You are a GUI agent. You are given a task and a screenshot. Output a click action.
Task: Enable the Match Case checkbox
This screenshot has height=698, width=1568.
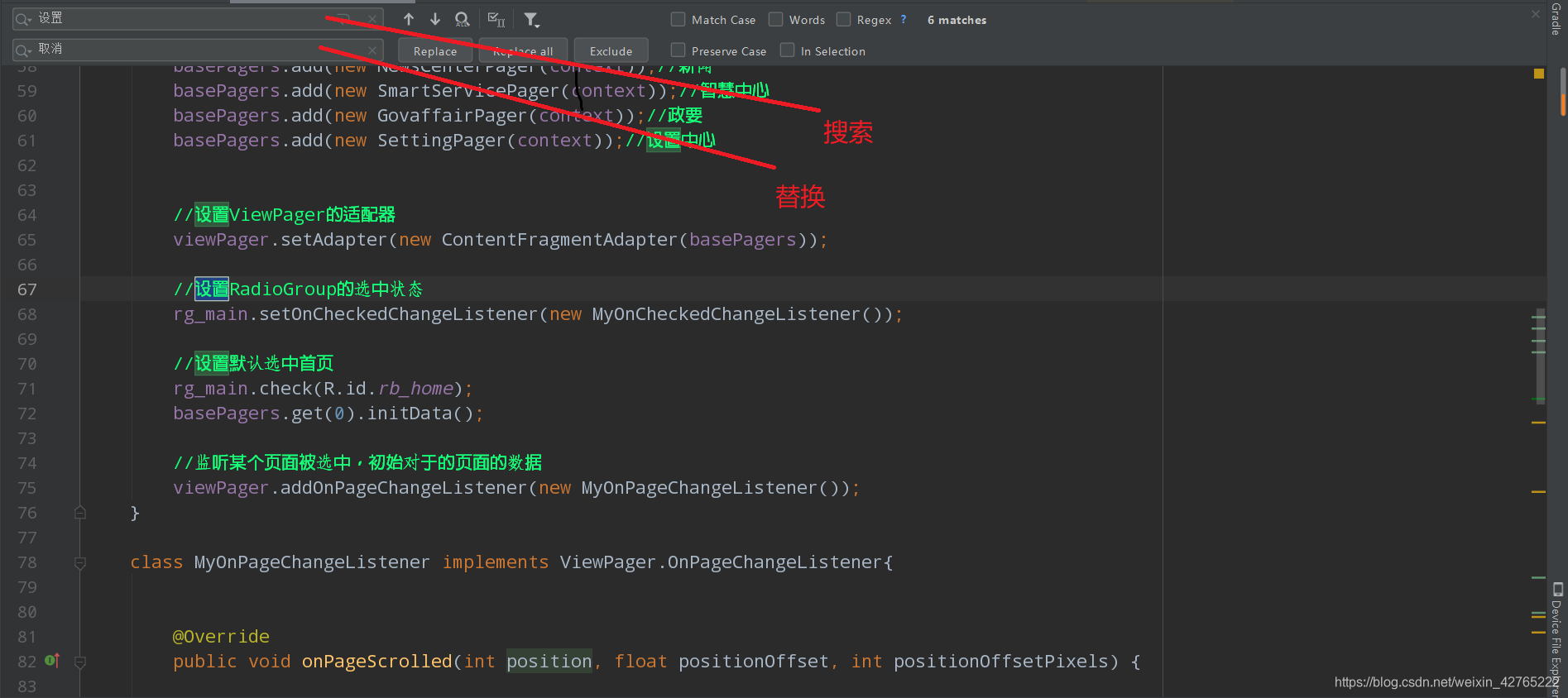tap(679, 19)
